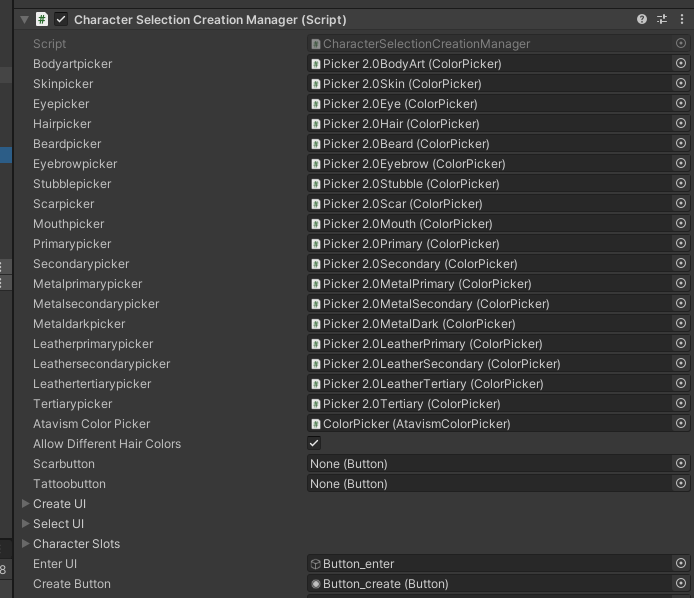This screenshot has height=598, width=694.
Task: Select the Picker 2.0Skin object field
Action: click(488, 84)
